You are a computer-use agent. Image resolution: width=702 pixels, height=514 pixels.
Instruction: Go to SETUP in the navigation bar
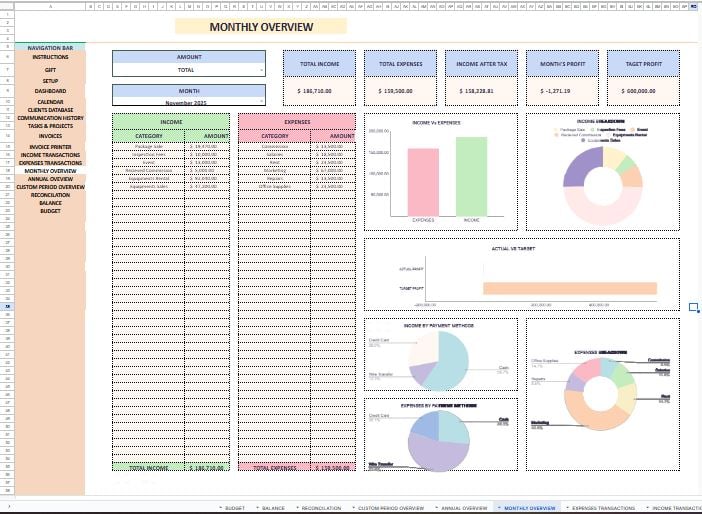point(50,81)
